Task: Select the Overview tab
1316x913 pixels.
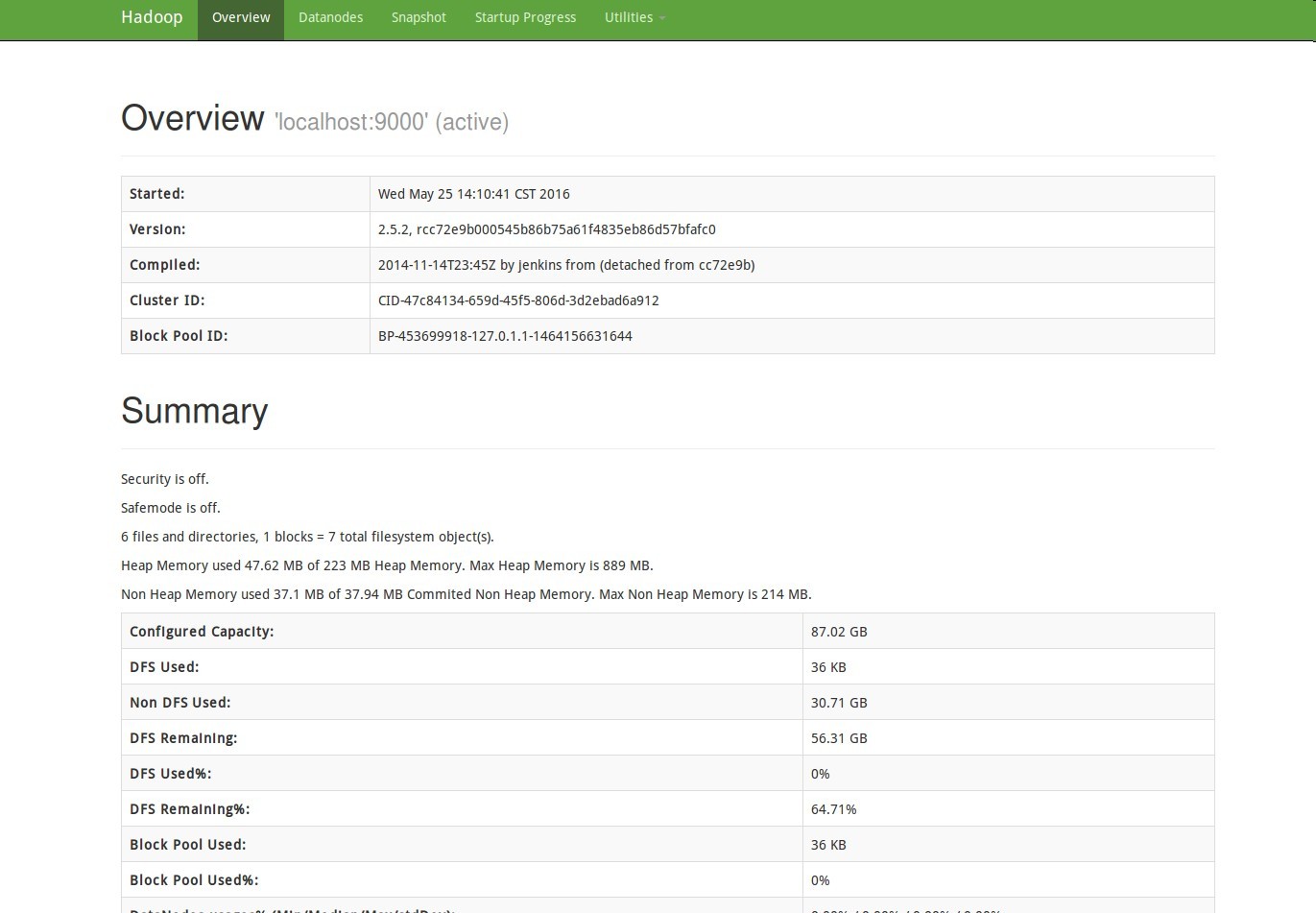Action: pyautogui.click(x=241, y=17)
